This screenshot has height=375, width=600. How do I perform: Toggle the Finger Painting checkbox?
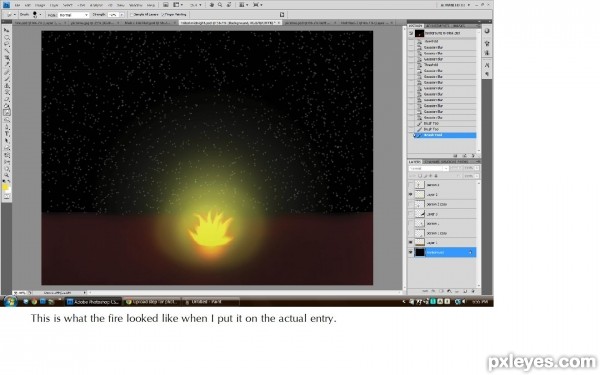(163, 15)
